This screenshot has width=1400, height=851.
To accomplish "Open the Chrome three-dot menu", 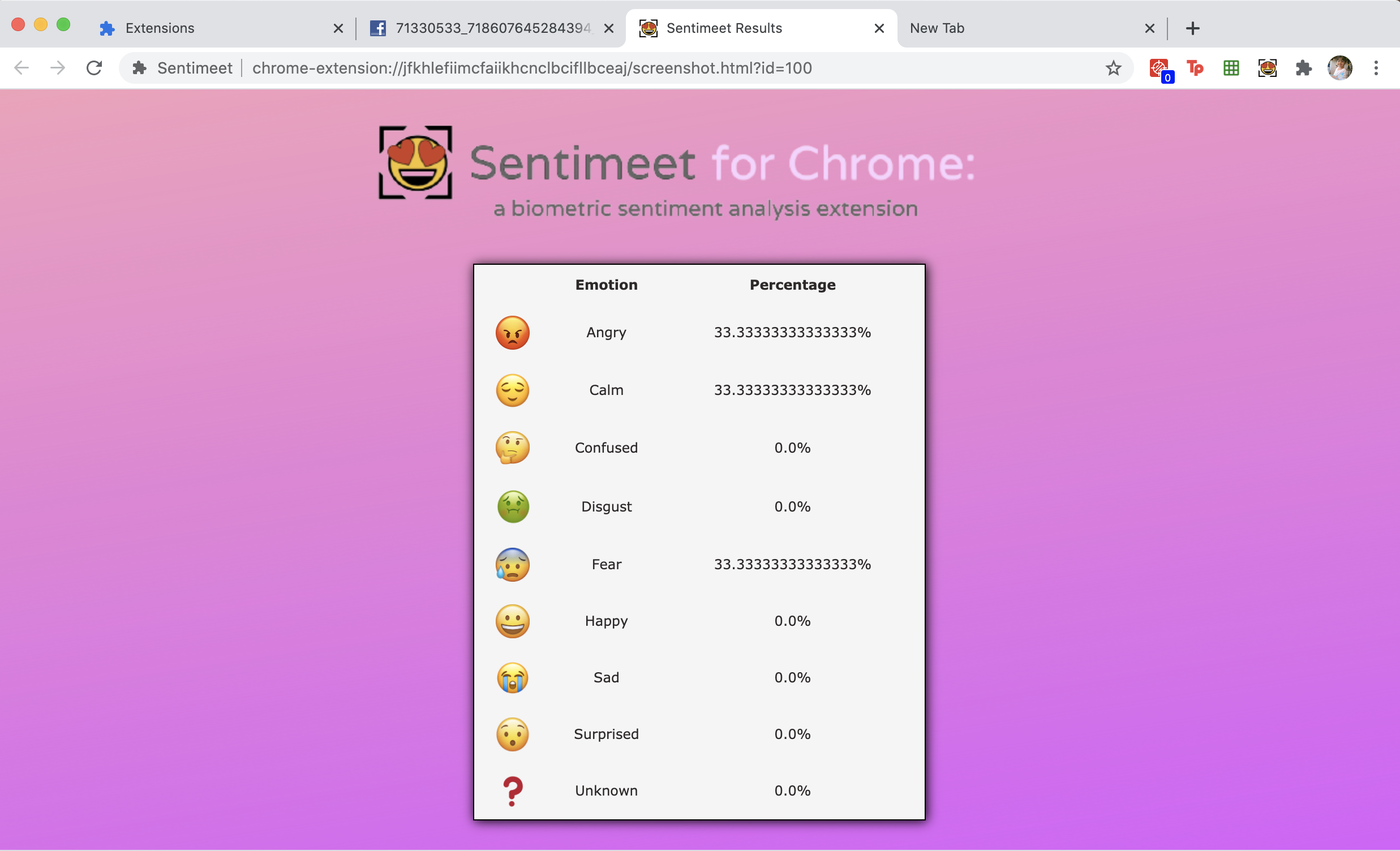I will point(1376,68).
